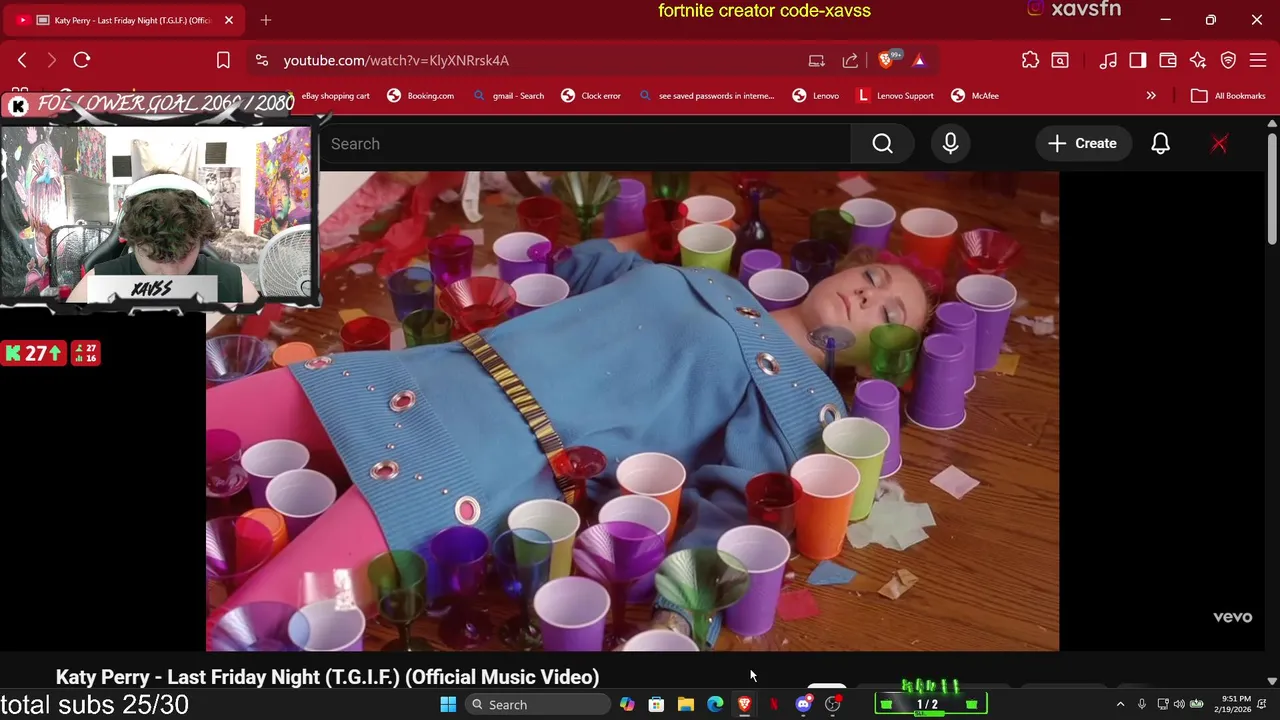Go back with the browser back arrow

click(22, 60)
